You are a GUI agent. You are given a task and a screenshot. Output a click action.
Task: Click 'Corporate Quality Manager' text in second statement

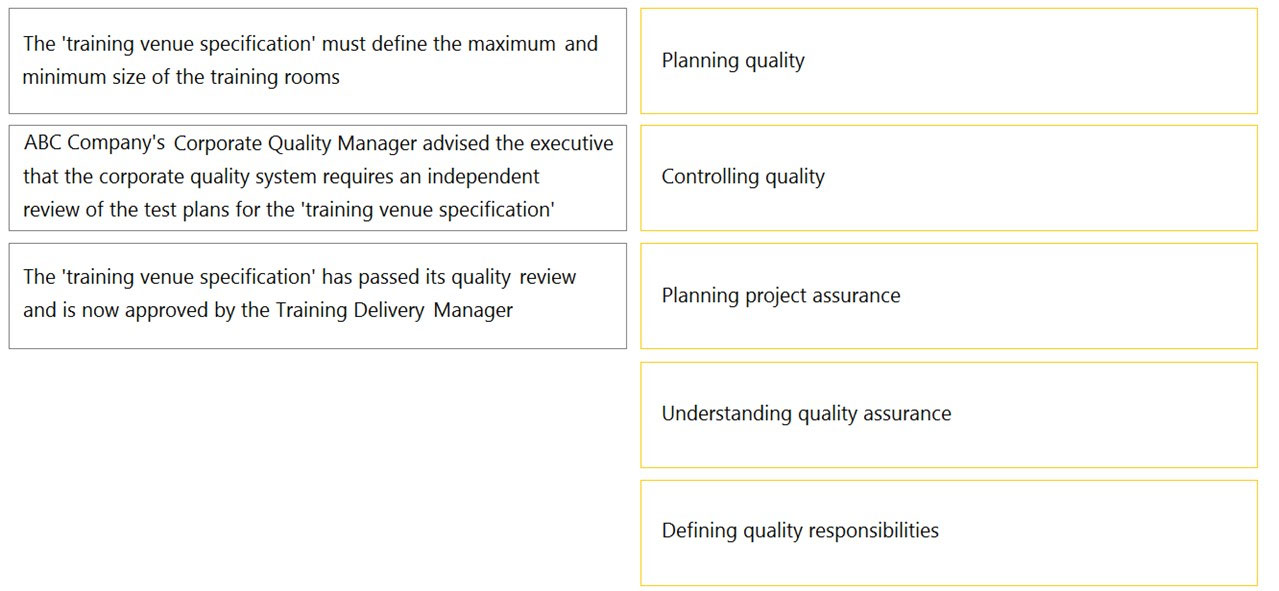tap(295, 144)
